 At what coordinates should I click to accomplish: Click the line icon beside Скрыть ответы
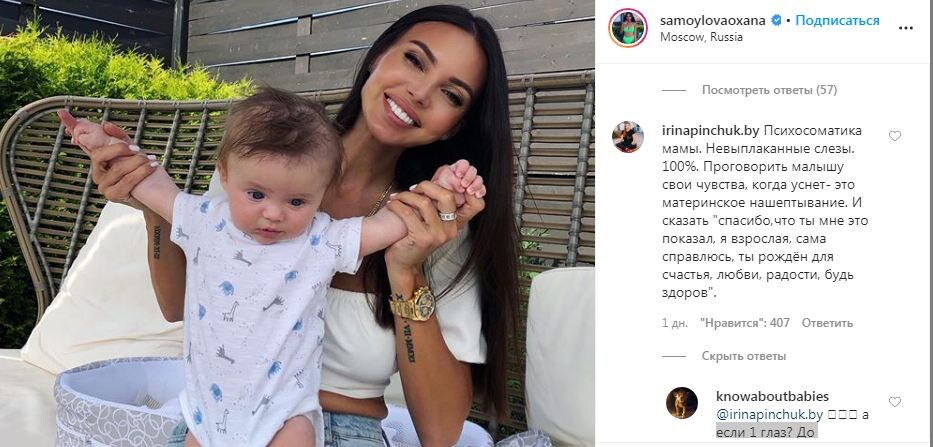click(x=674, y=356)
